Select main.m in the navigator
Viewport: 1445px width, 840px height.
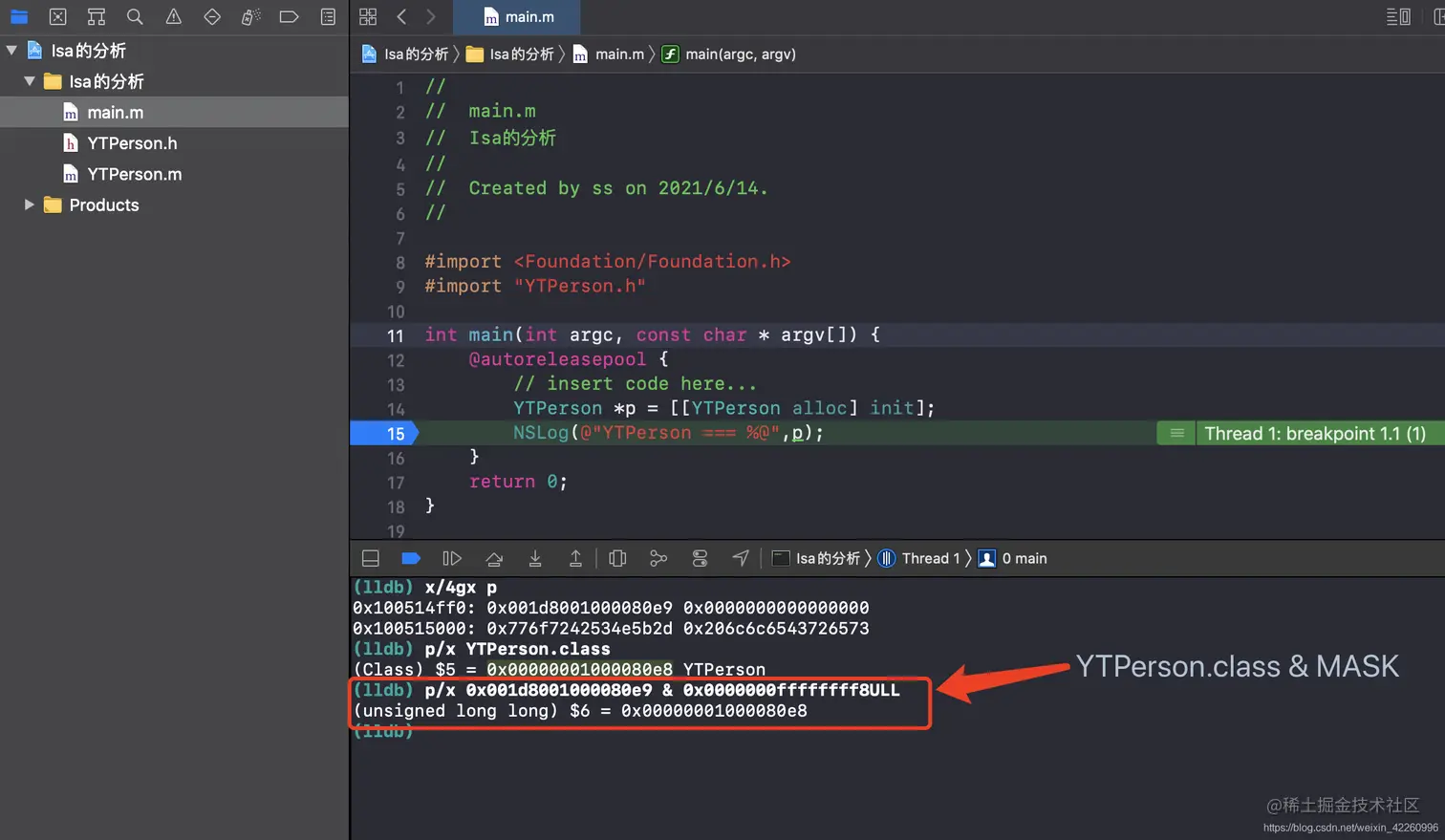click(x=174, y=113)
